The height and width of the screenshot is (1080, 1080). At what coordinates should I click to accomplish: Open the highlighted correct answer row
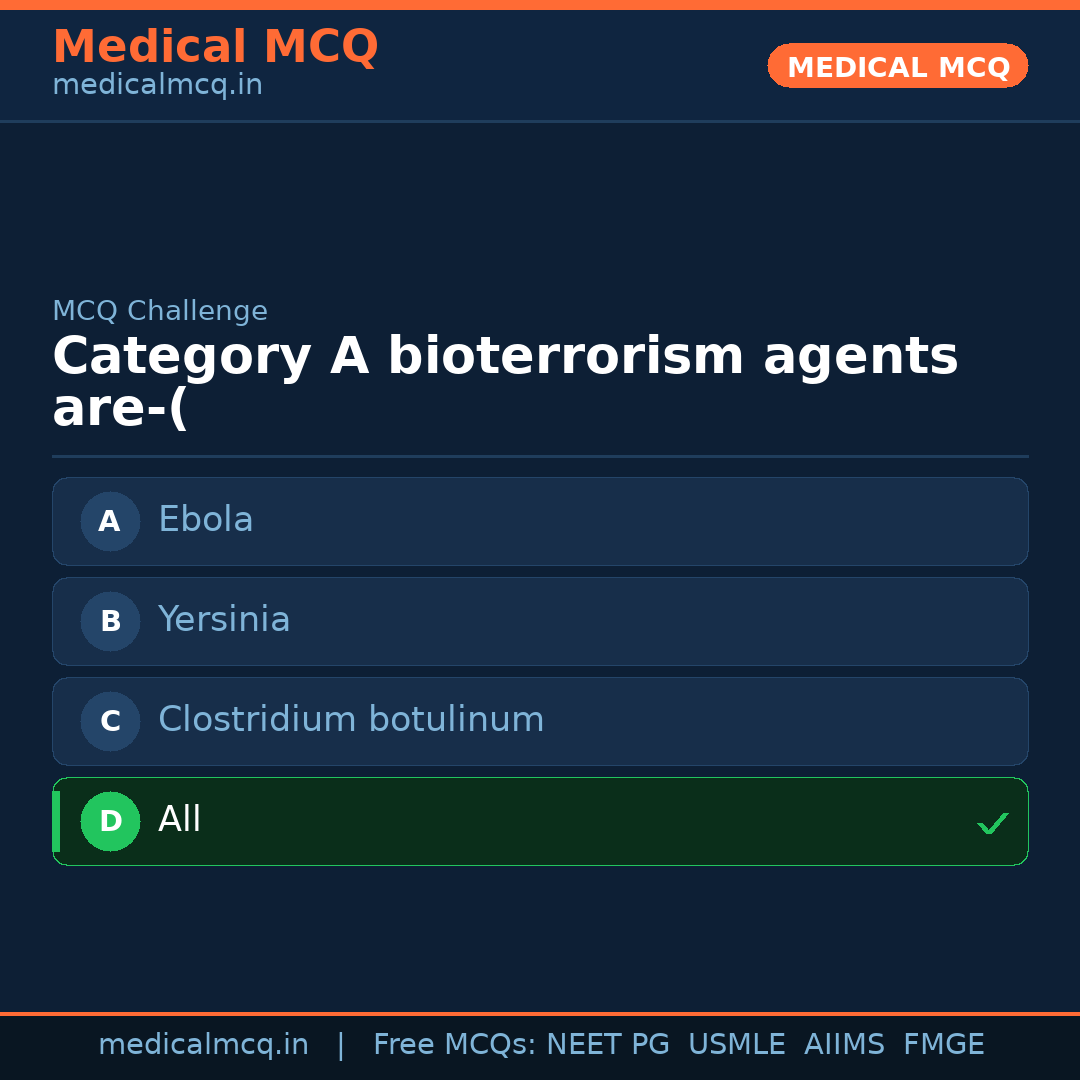540,821
